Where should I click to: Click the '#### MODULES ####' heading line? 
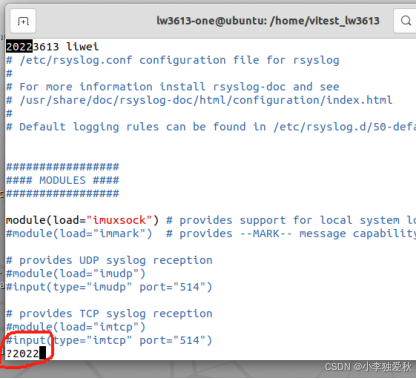[x=62, y=180]
